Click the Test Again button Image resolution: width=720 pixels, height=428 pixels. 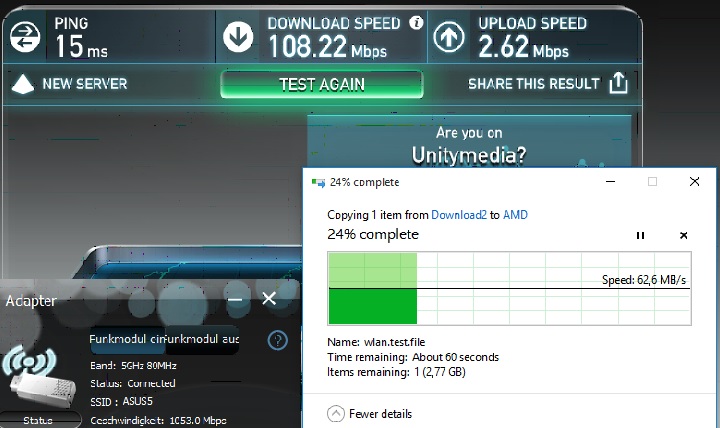[x=321, y=84]
